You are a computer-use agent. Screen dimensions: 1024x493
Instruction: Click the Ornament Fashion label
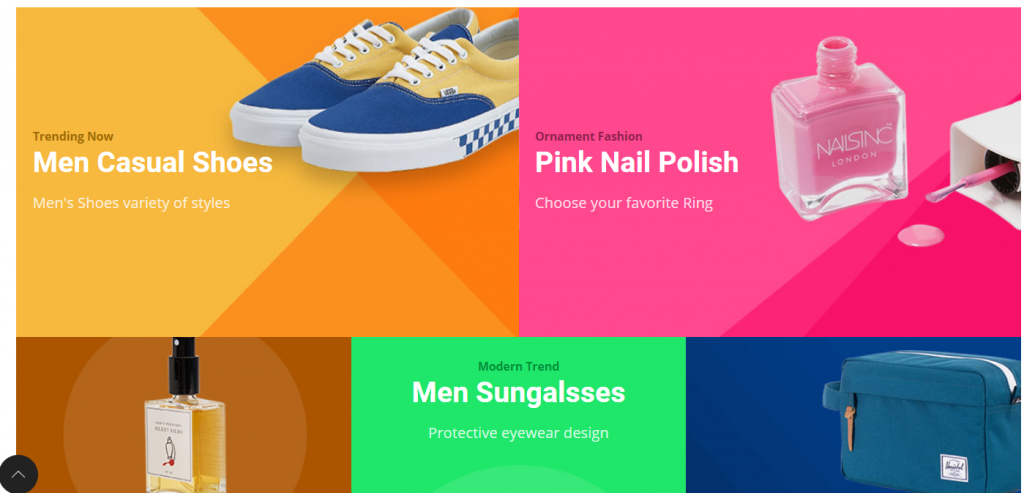coord(589,136)
